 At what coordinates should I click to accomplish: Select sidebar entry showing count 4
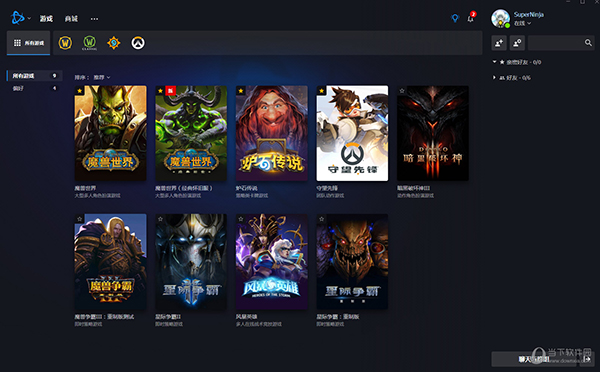point(34,88)
